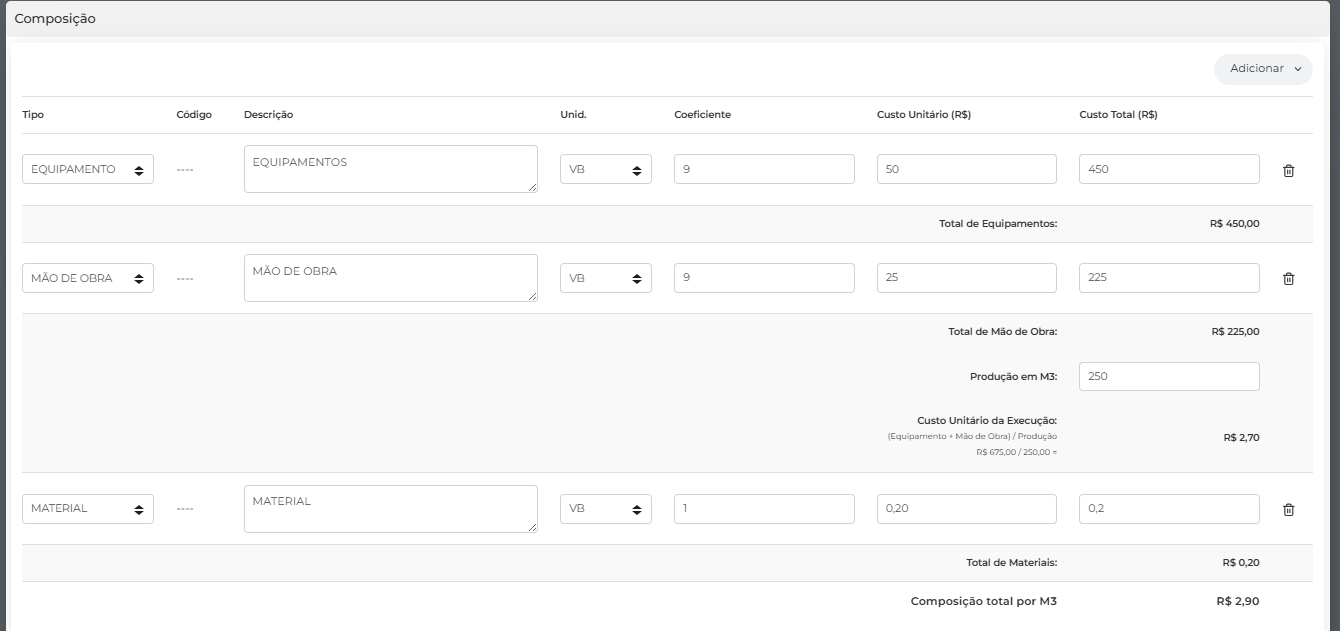Click trash icon for MÃO DE OBRA row
This screenshot has height=631, width=1340.
1288,279
